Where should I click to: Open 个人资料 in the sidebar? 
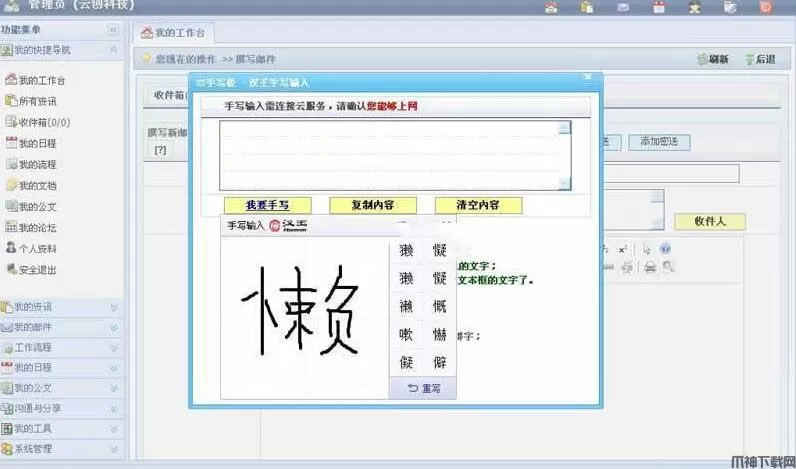pyautogui.click(x=30, y=249)
